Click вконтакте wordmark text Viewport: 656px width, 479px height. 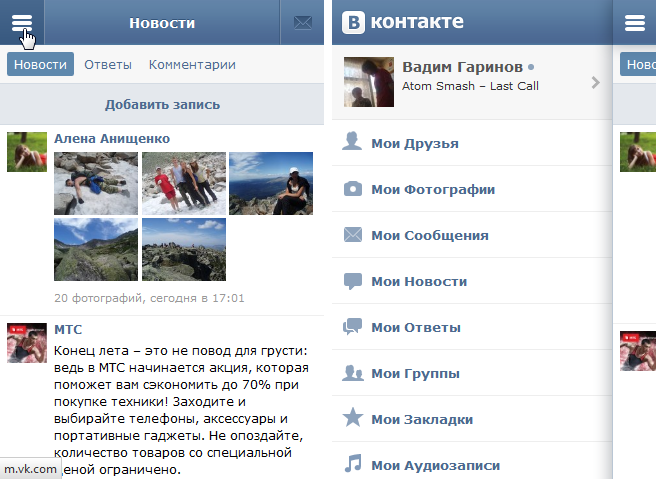[417, 21]
